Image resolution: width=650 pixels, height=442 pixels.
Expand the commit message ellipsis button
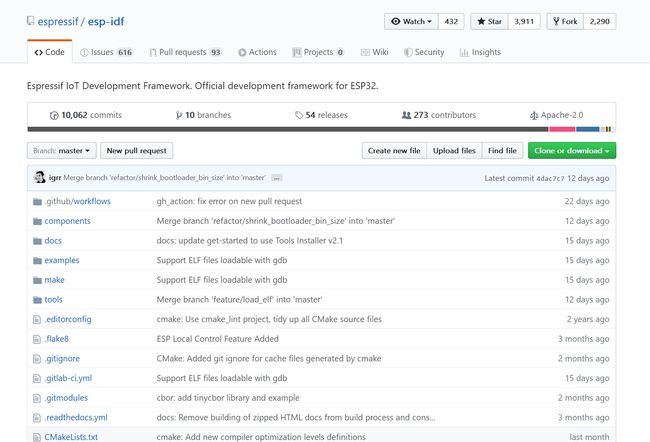pyautogui.click(x=276, y=178)
